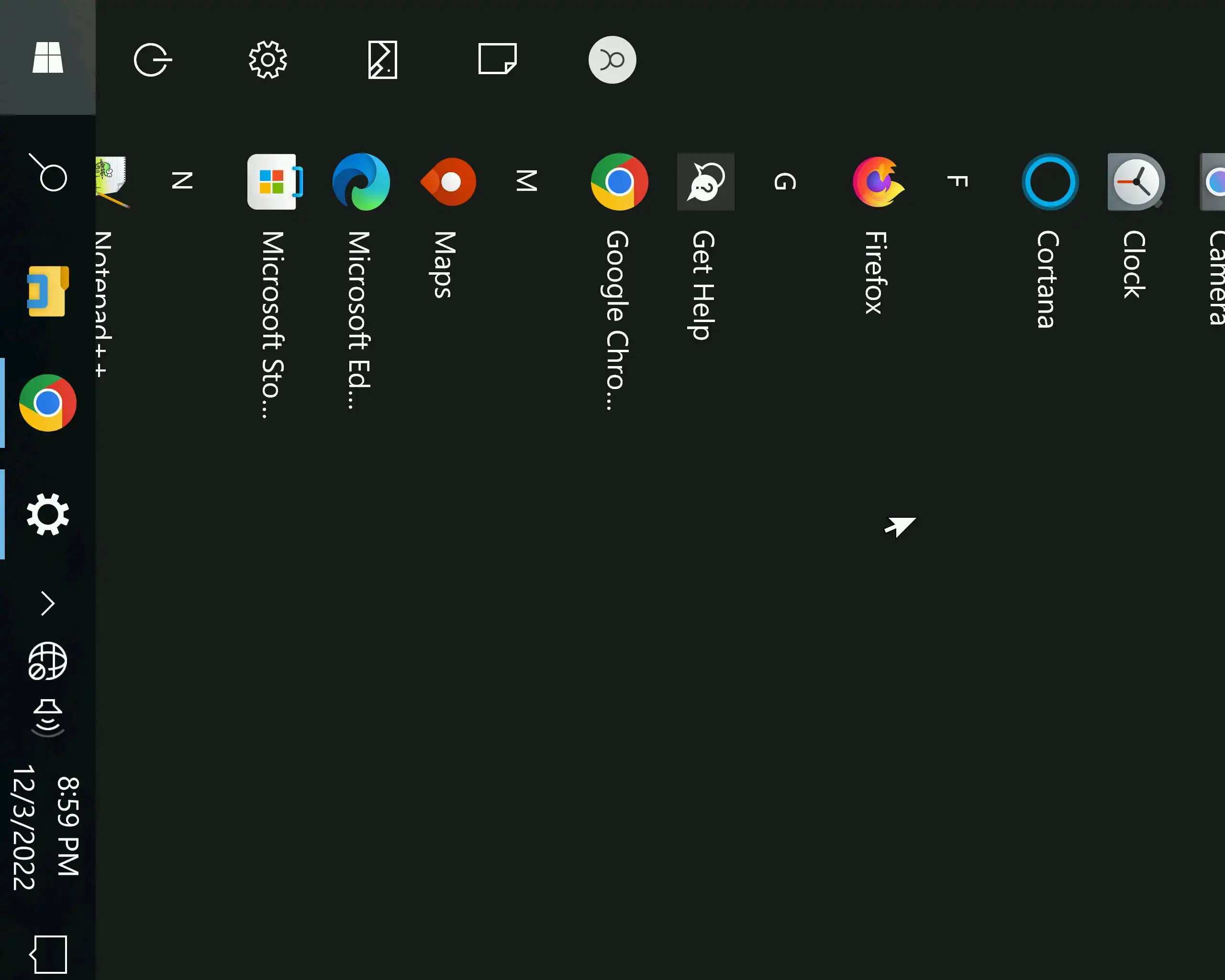Jump to letter M section header
The height and width of the screenshot is (980, 1225).
pos(526,181)
